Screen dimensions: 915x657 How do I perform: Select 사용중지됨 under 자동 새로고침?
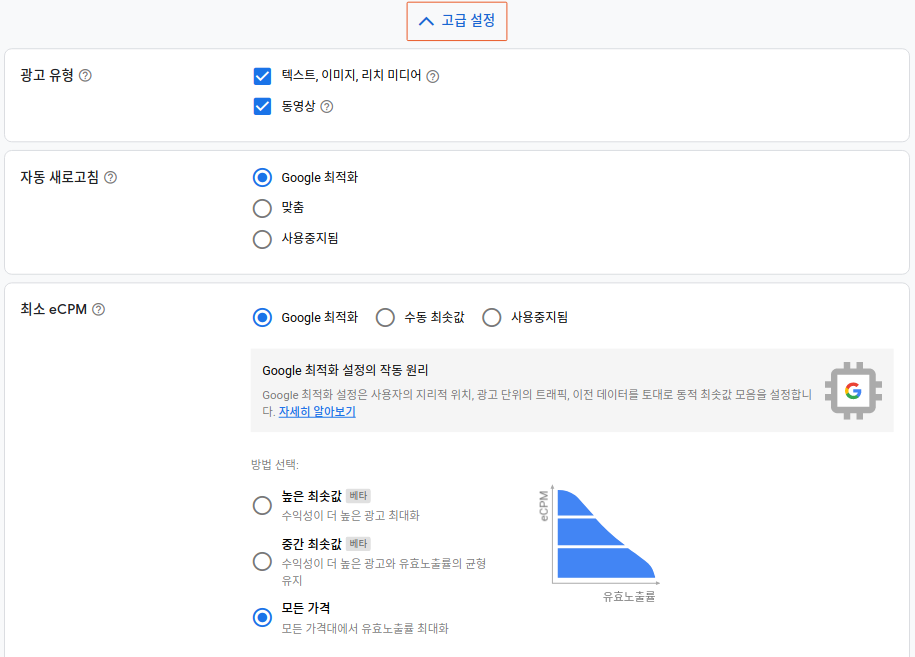click(x=262, y=239)
